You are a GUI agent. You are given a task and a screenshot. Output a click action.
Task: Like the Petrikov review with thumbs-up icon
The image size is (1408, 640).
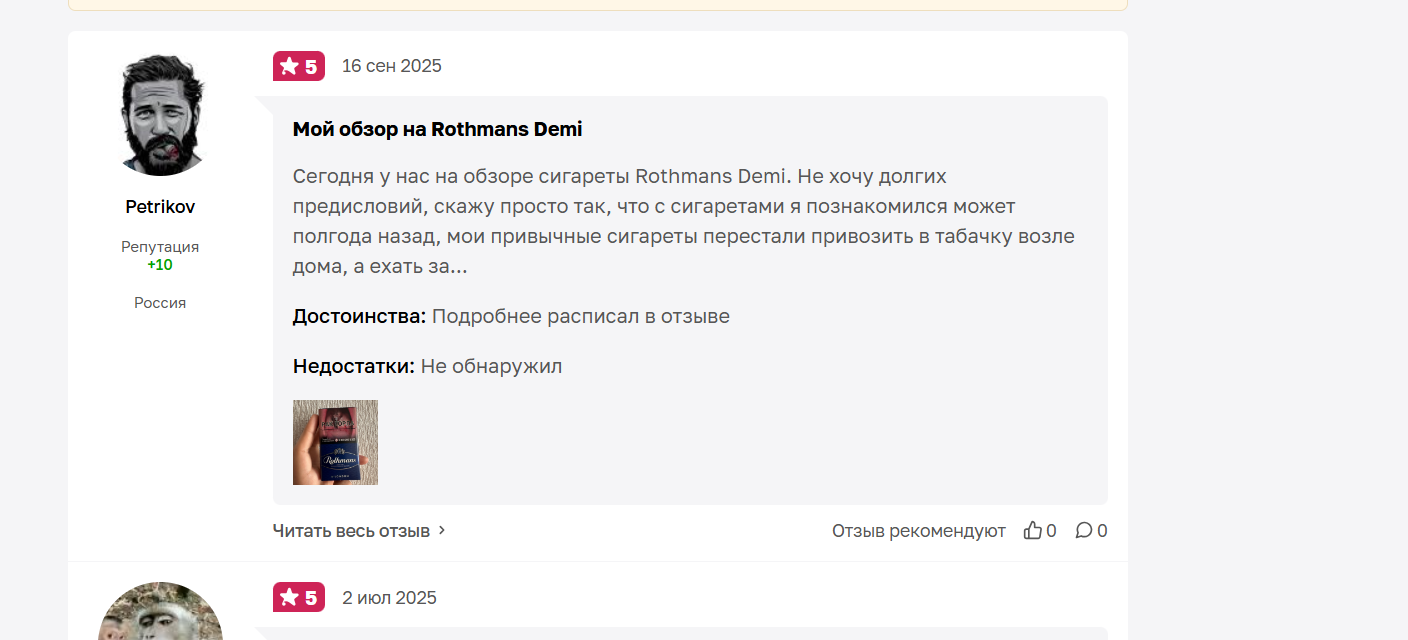1033,531
